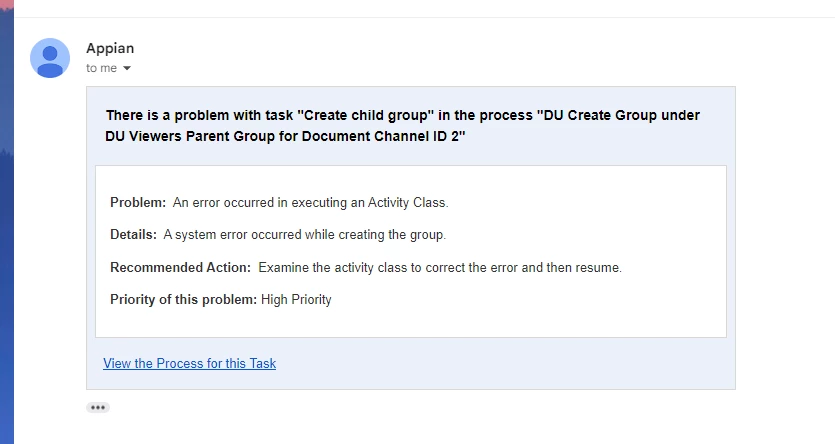Click the "Priority of this problem:" label
The width and height of the screenshot is (835, 444).
pyautogui.click(x=183, y=299)
